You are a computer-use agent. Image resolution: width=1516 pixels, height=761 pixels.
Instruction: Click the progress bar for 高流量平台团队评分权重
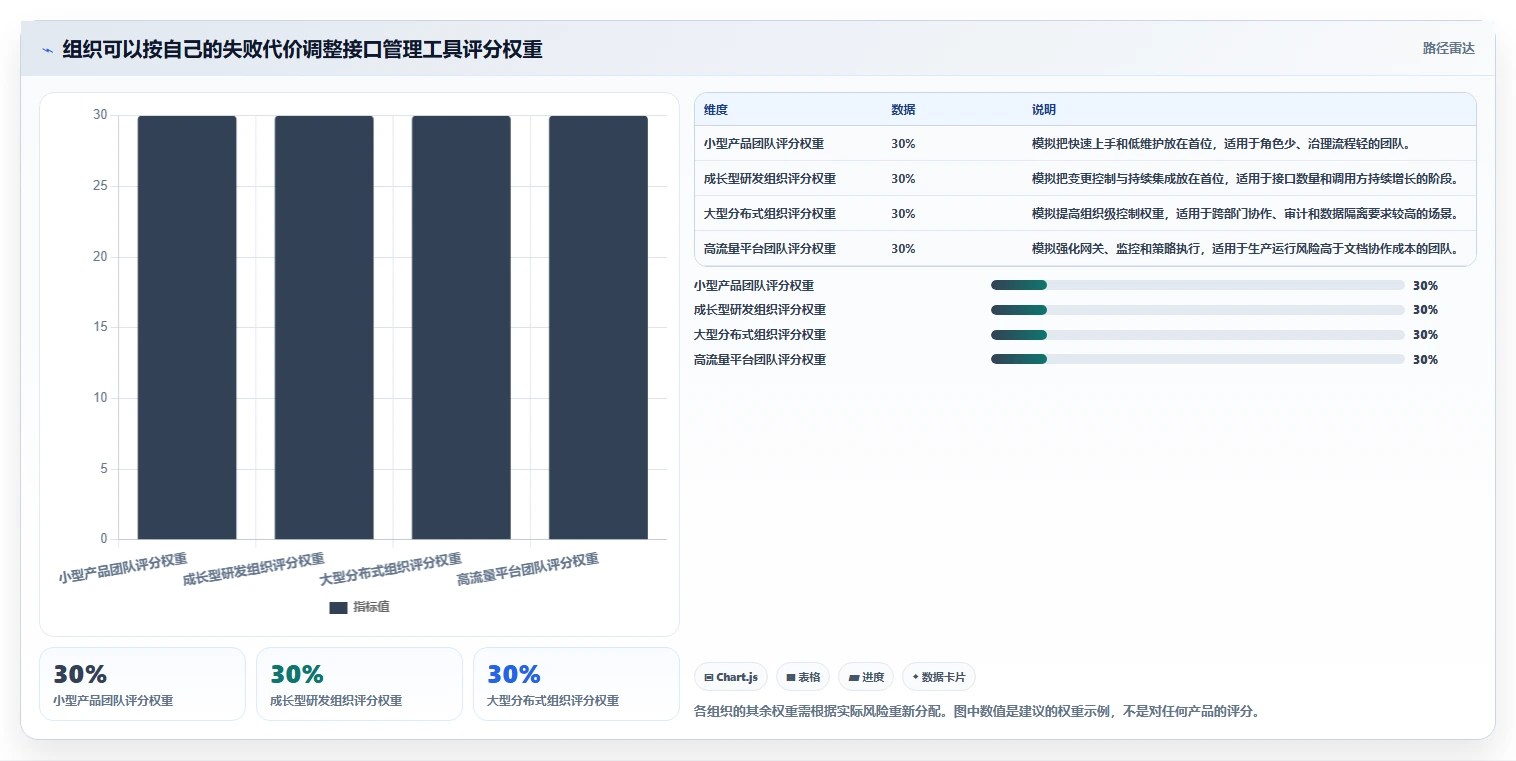click(x=1198, y=359)
